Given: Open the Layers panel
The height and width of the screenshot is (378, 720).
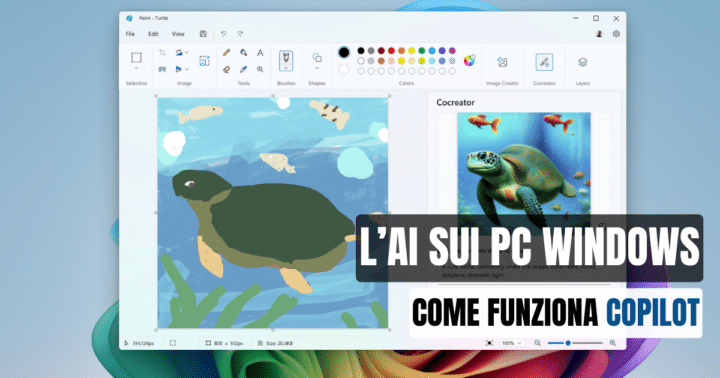Looking at the screenshot, I should [x=583, y=62].
